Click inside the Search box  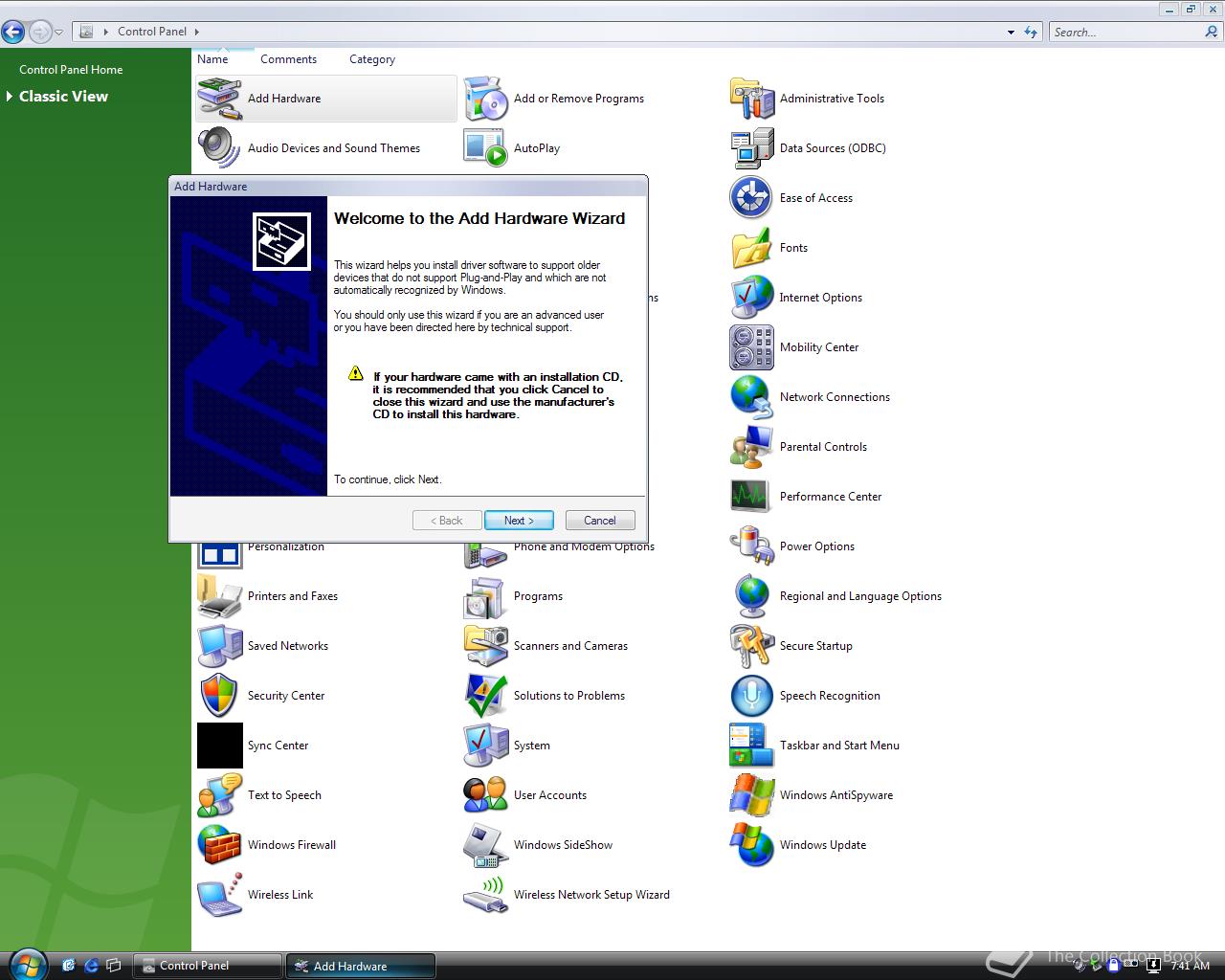1125,32
